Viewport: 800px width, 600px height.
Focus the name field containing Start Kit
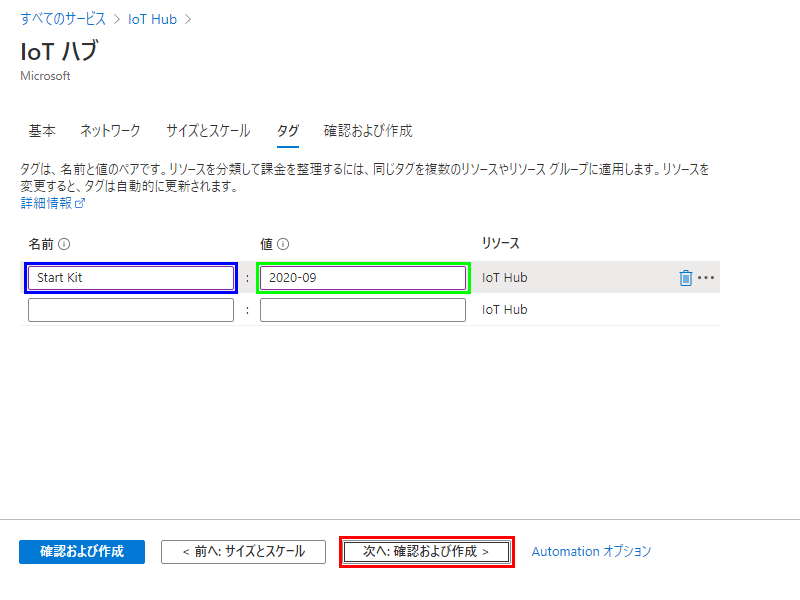[x=131, y=278]
